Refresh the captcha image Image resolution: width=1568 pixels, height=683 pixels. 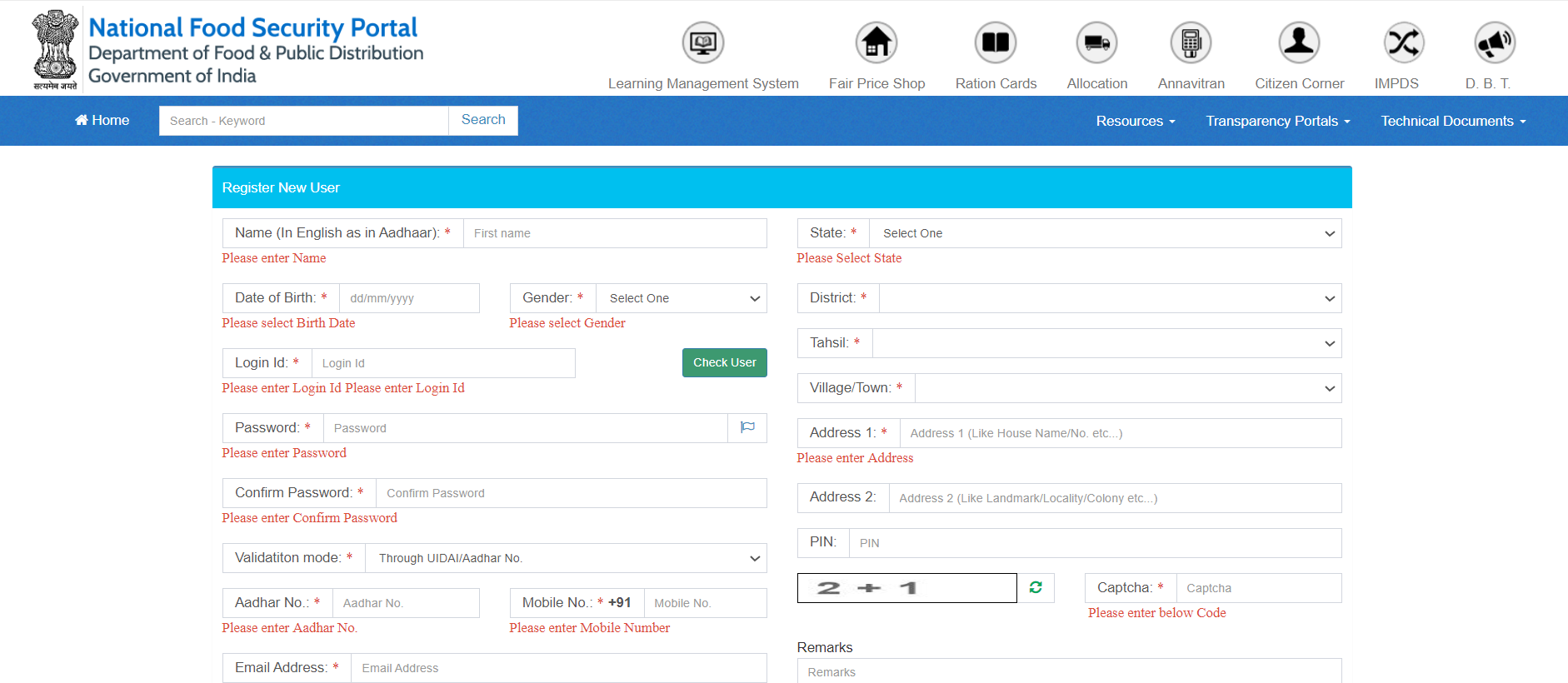click(x=1036, y=588)
